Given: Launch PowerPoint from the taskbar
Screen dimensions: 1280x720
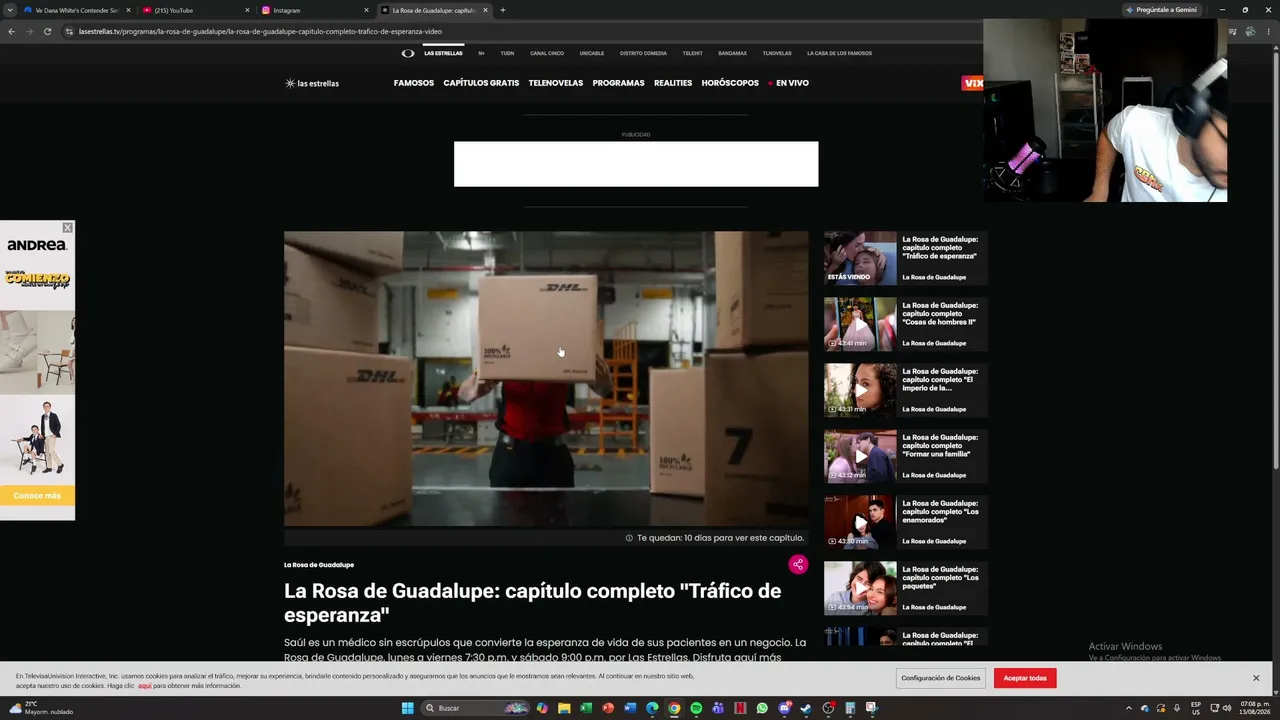Looking at the screenshot, I should click(x=608, y=708).
